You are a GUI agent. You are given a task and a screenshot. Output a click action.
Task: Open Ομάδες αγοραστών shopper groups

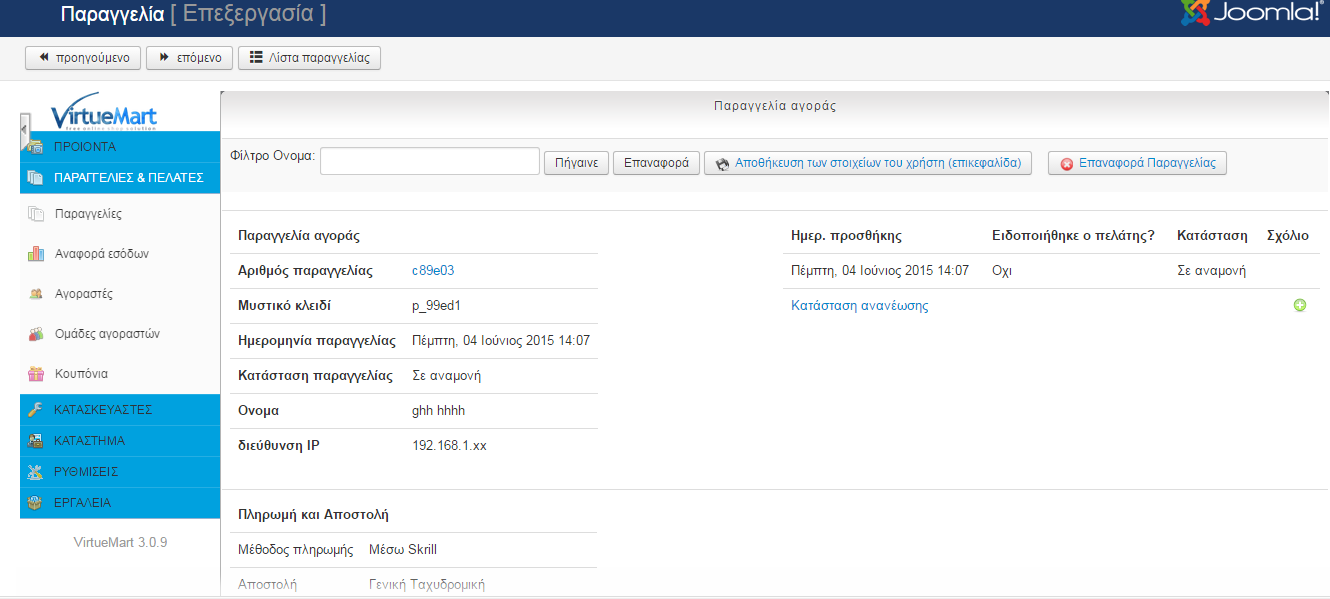click(107, 334)
